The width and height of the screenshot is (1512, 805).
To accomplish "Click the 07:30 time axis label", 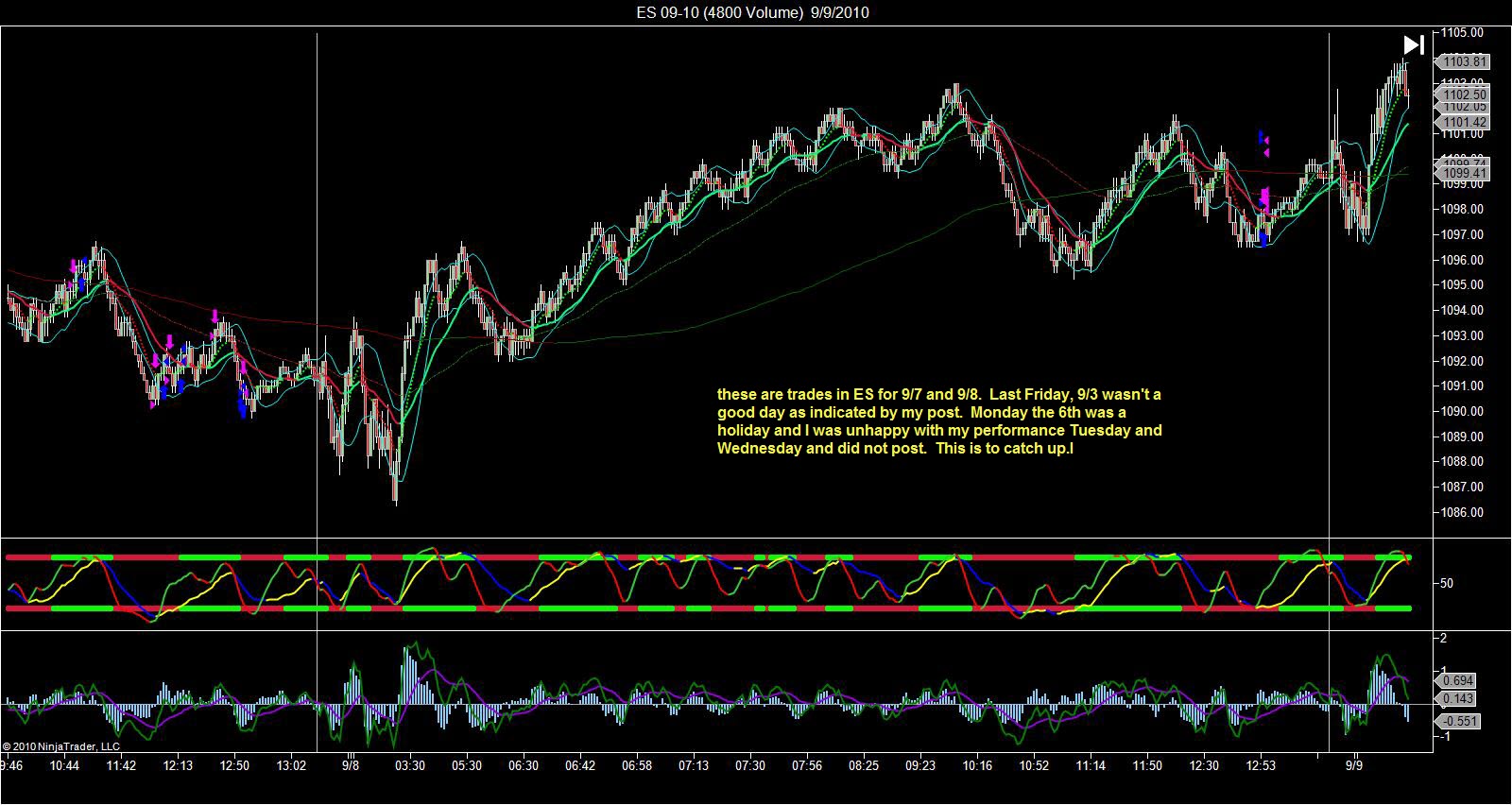I will tap(750, 765).
